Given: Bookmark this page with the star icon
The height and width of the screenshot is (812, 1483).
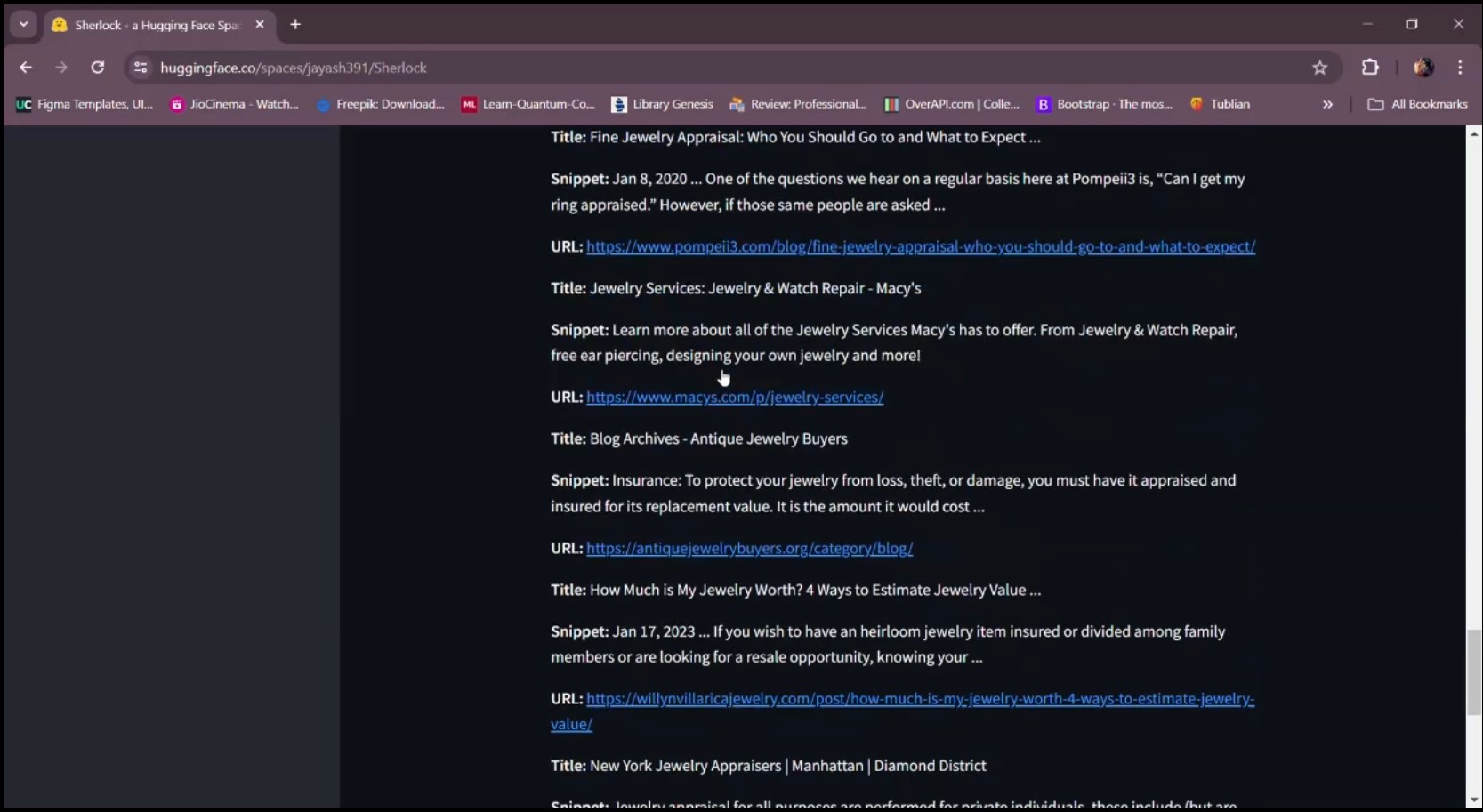Looking at the screenshot, I should pos(1319,68).
